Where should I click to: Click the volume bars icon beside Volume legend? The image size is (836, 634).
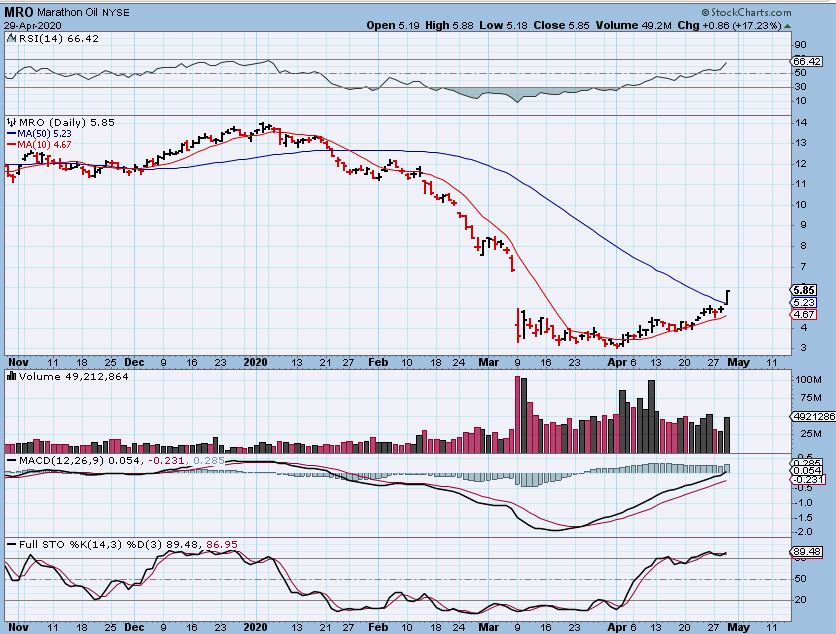coord(11,376)
